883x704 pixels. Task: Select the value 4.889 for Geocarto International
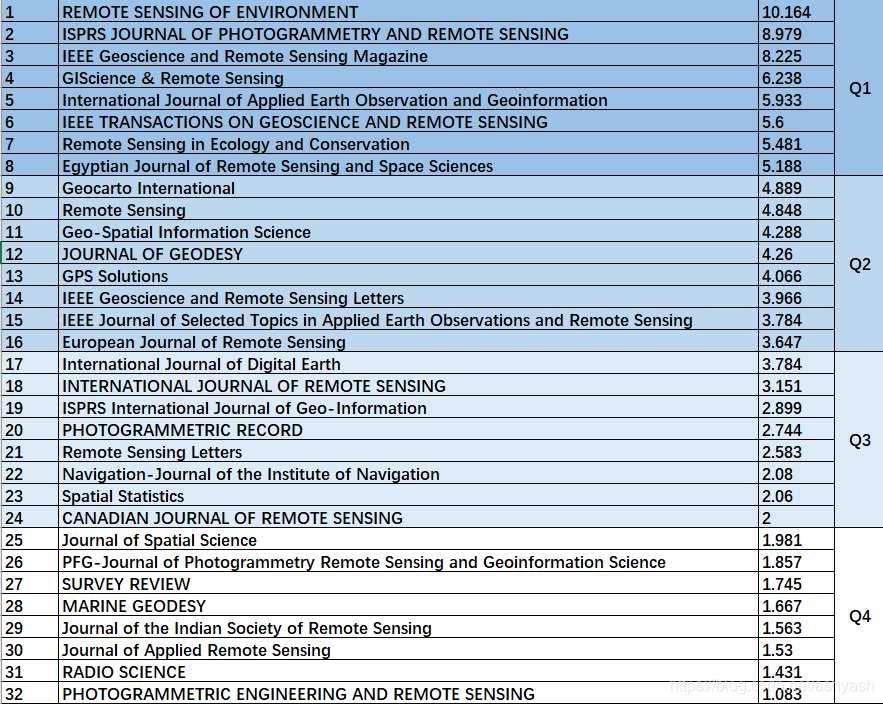coord(796,188)
